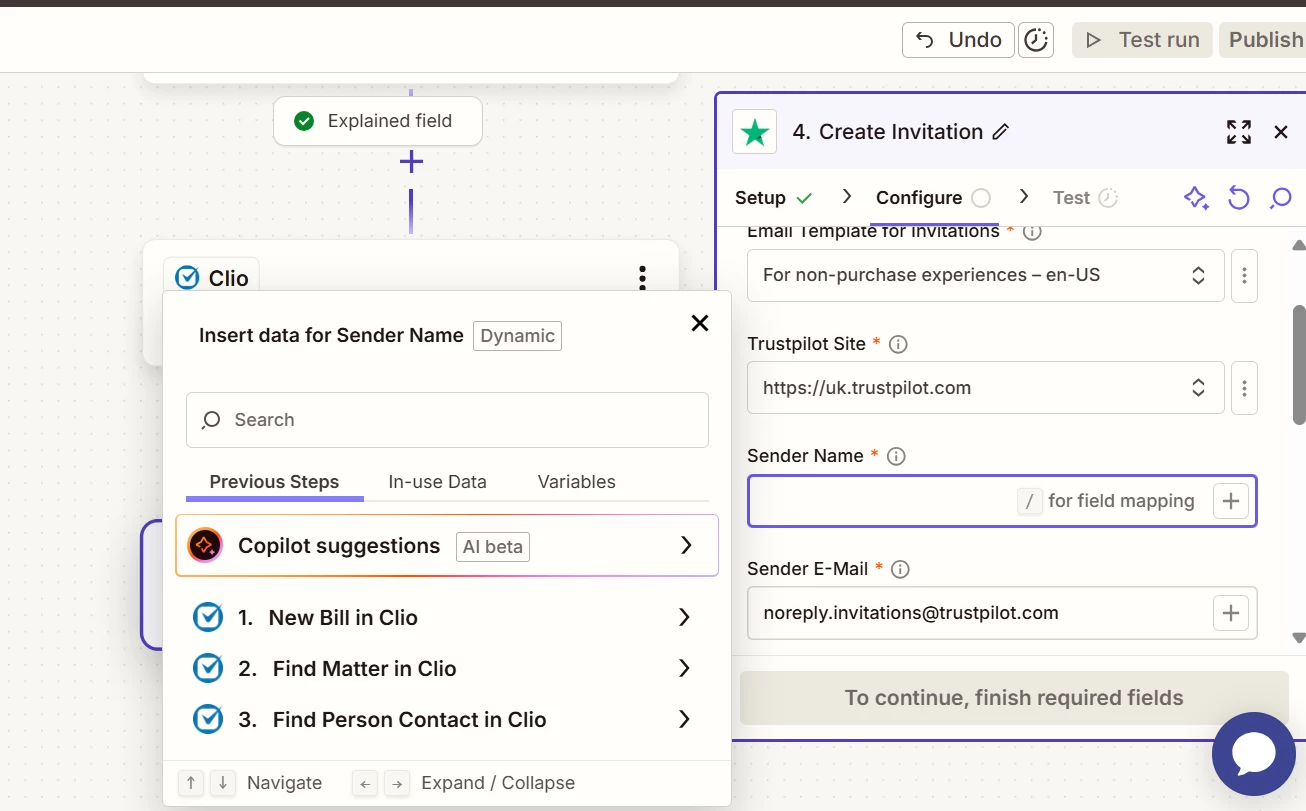1306x811 pixels.
Task: Click the right arrow expand key
Action: [397, 783]
